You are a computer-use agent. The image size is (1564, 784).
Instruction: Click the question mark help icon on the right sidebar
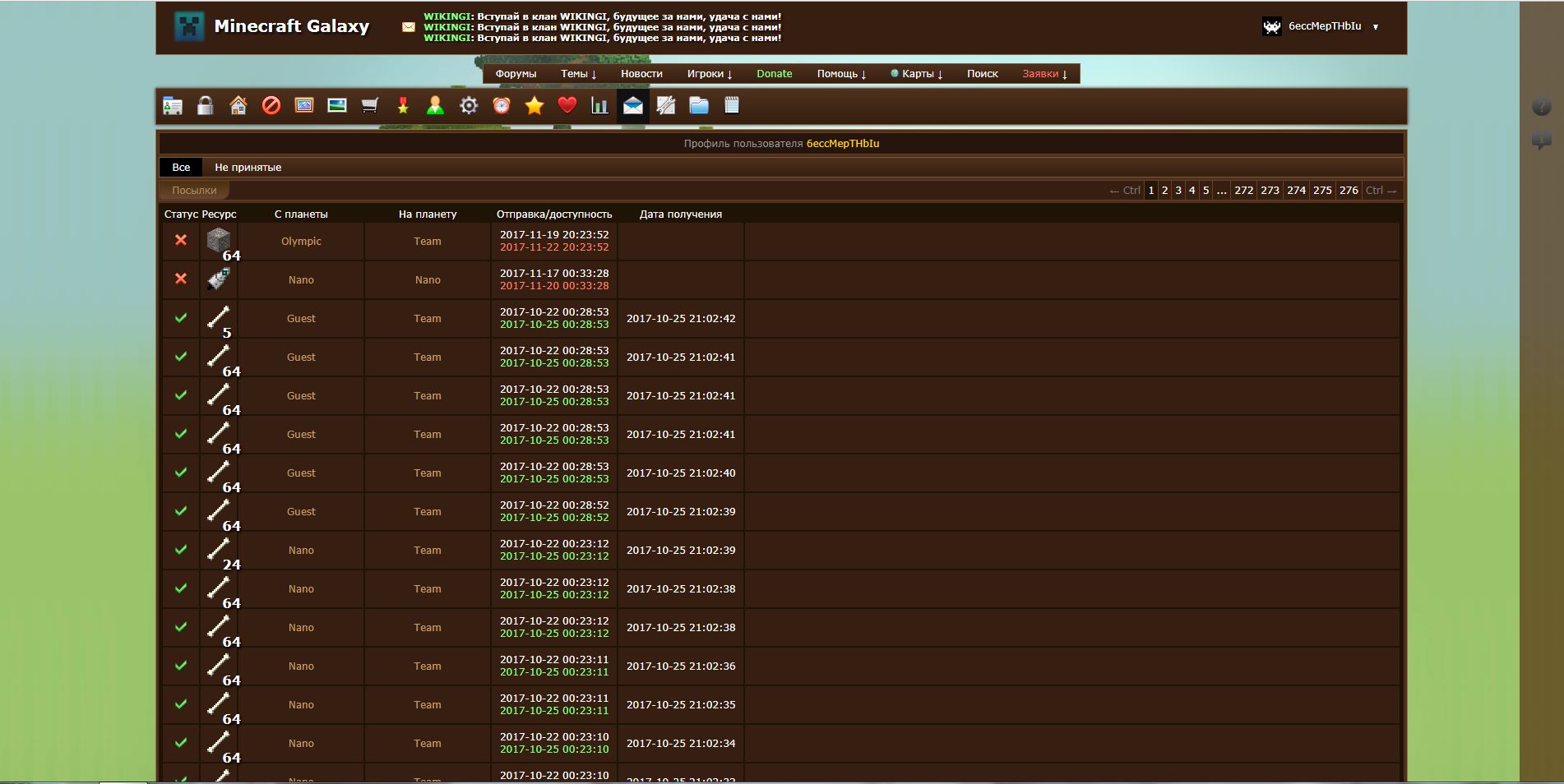pyautogui.click(x=1541, y=107)
